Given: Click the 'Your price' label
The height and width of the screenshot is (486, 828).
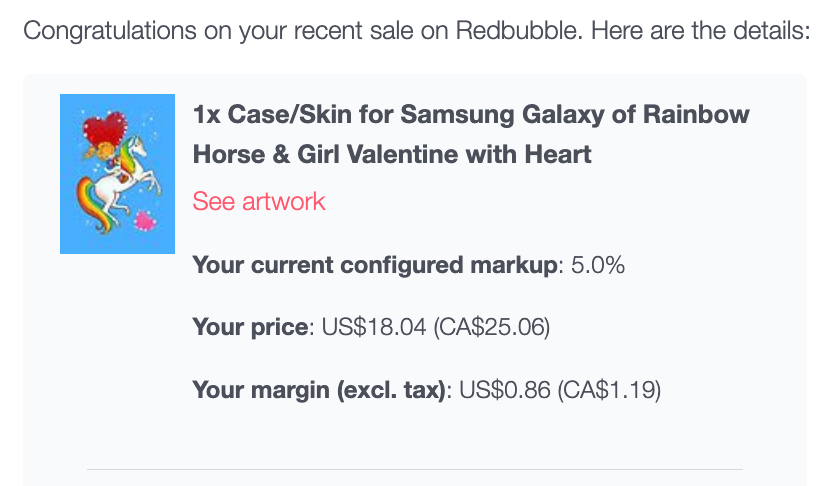Looking at the screenshot, I should 252,328.
